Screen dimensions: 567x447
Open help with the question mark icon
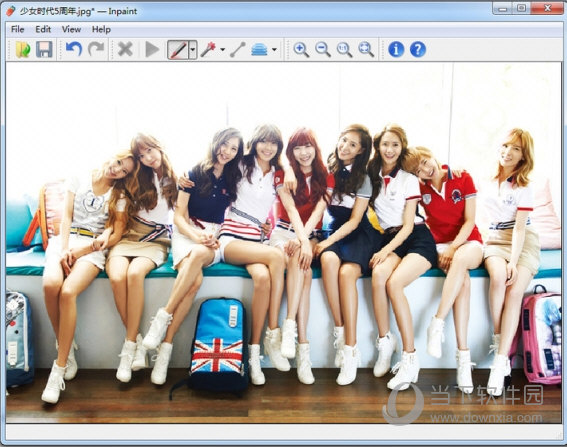point(418,49)
